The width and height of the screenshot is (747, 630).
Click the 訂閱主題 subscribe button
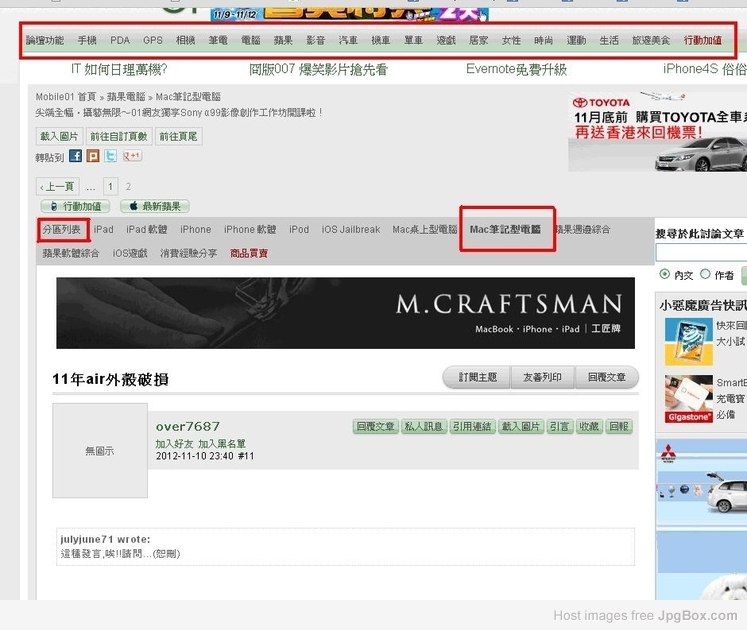477,377
